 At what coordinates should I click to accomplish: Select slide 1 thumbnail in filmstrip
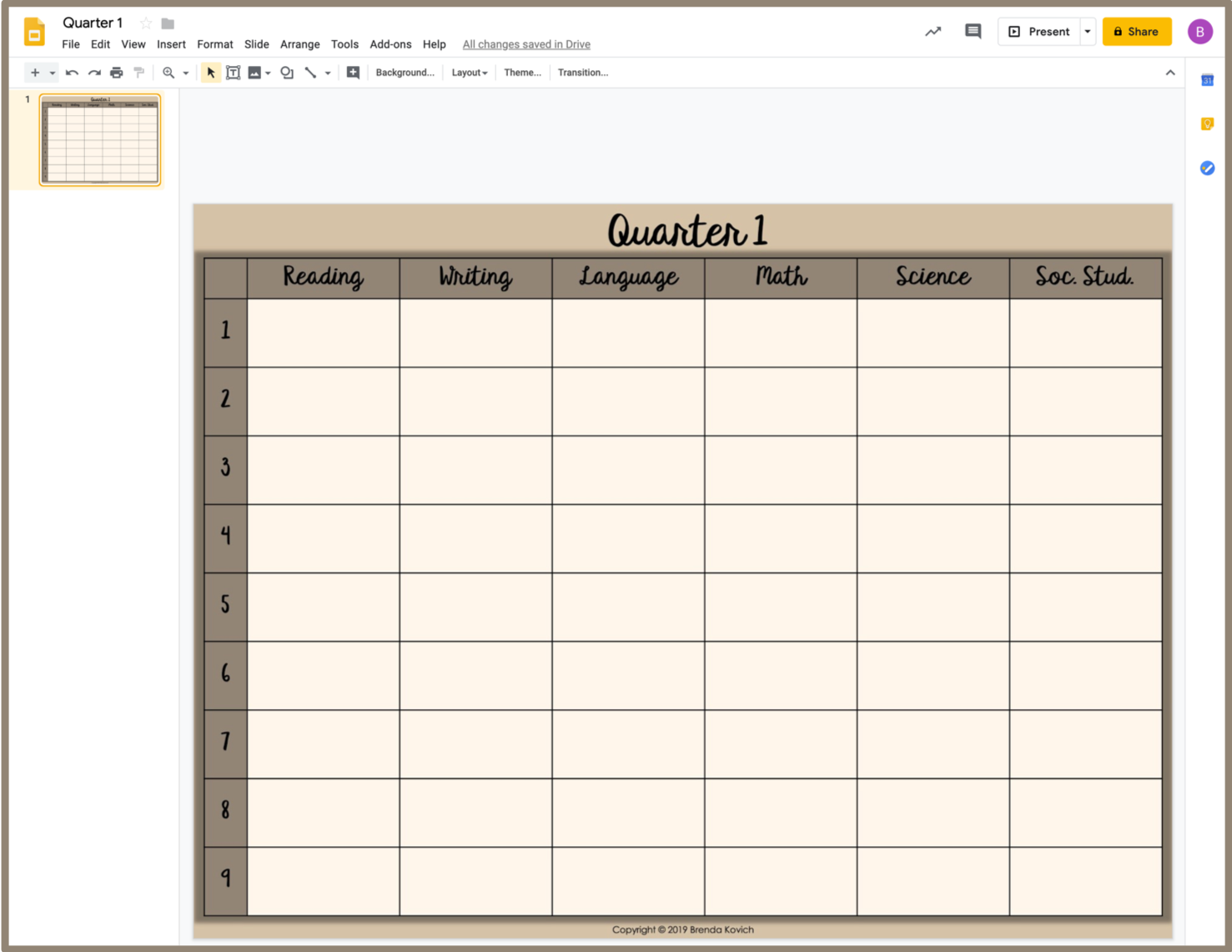point(100,139)
